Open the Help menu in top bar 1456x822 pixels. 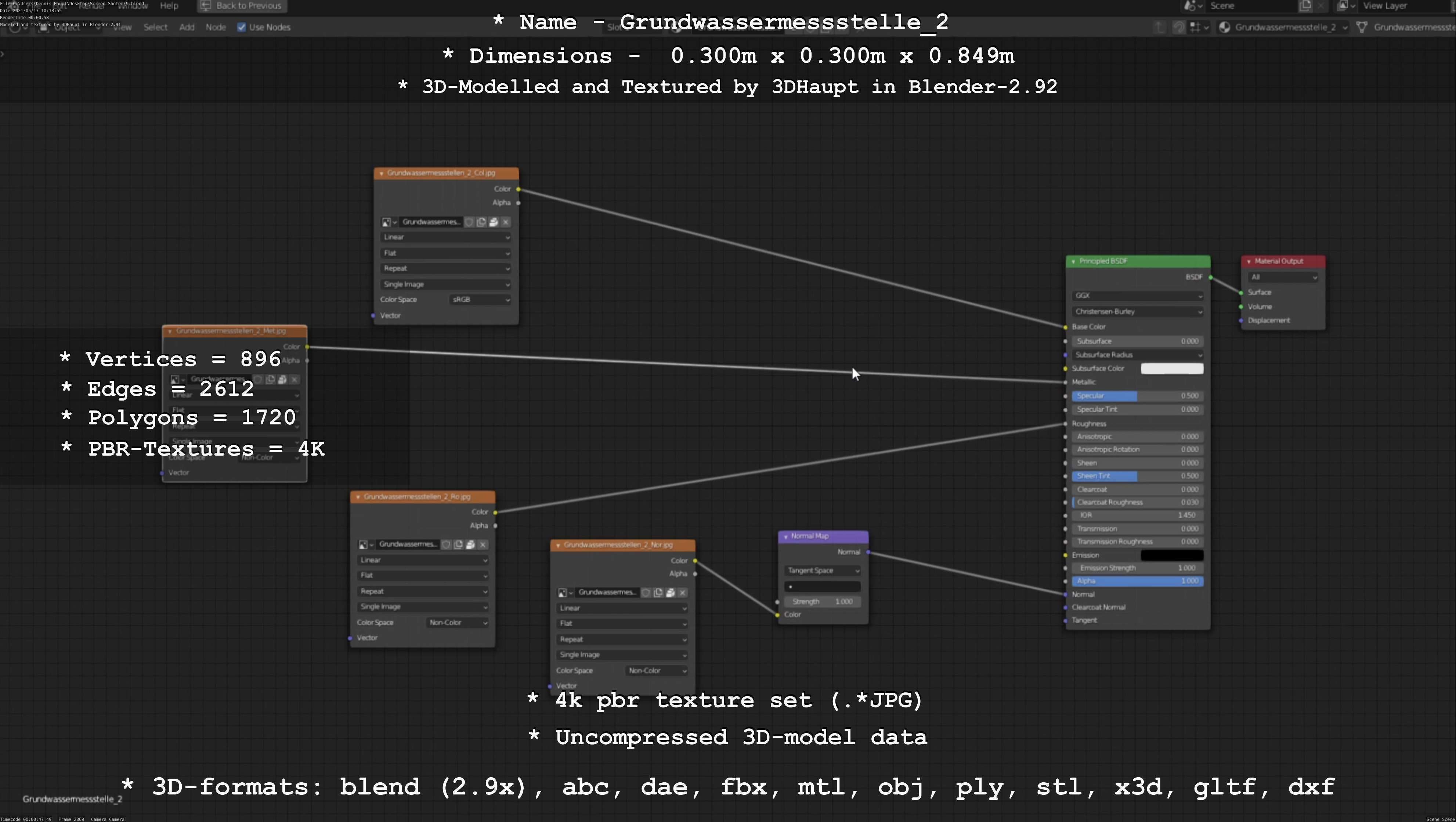[x=169, y=6]
